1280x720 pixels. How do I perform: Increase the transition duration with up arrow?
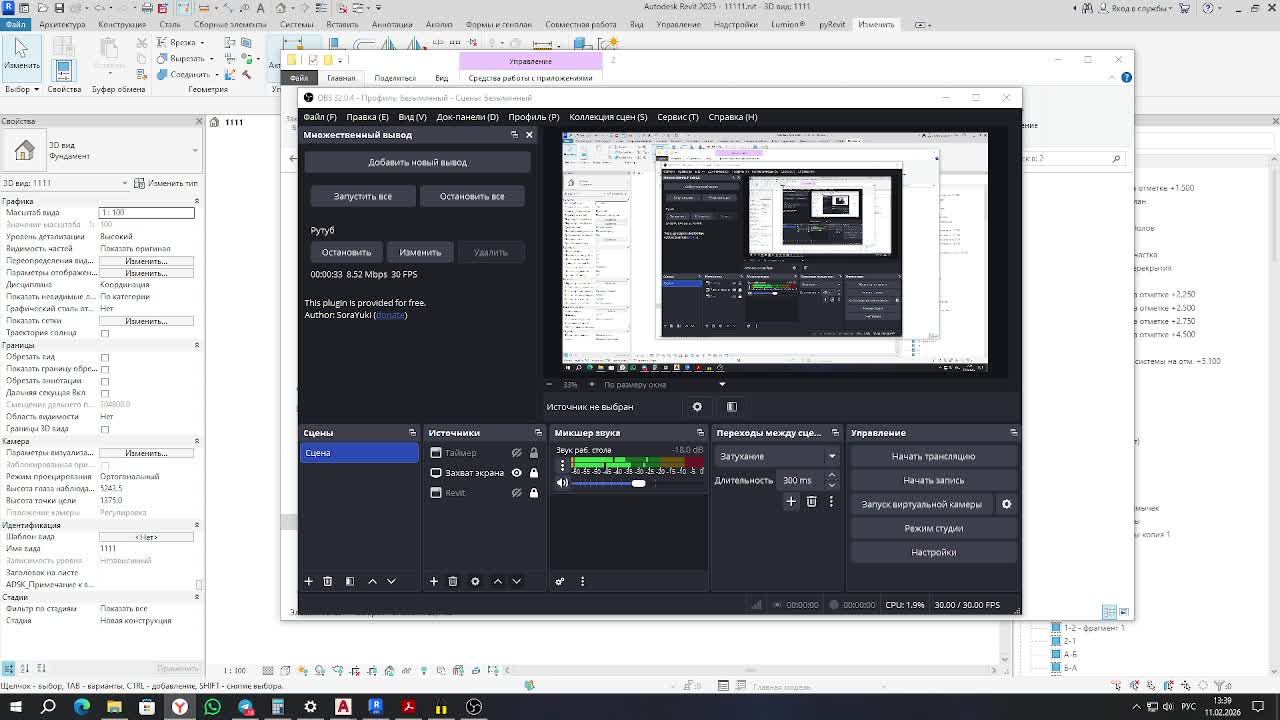coord(832,476)
